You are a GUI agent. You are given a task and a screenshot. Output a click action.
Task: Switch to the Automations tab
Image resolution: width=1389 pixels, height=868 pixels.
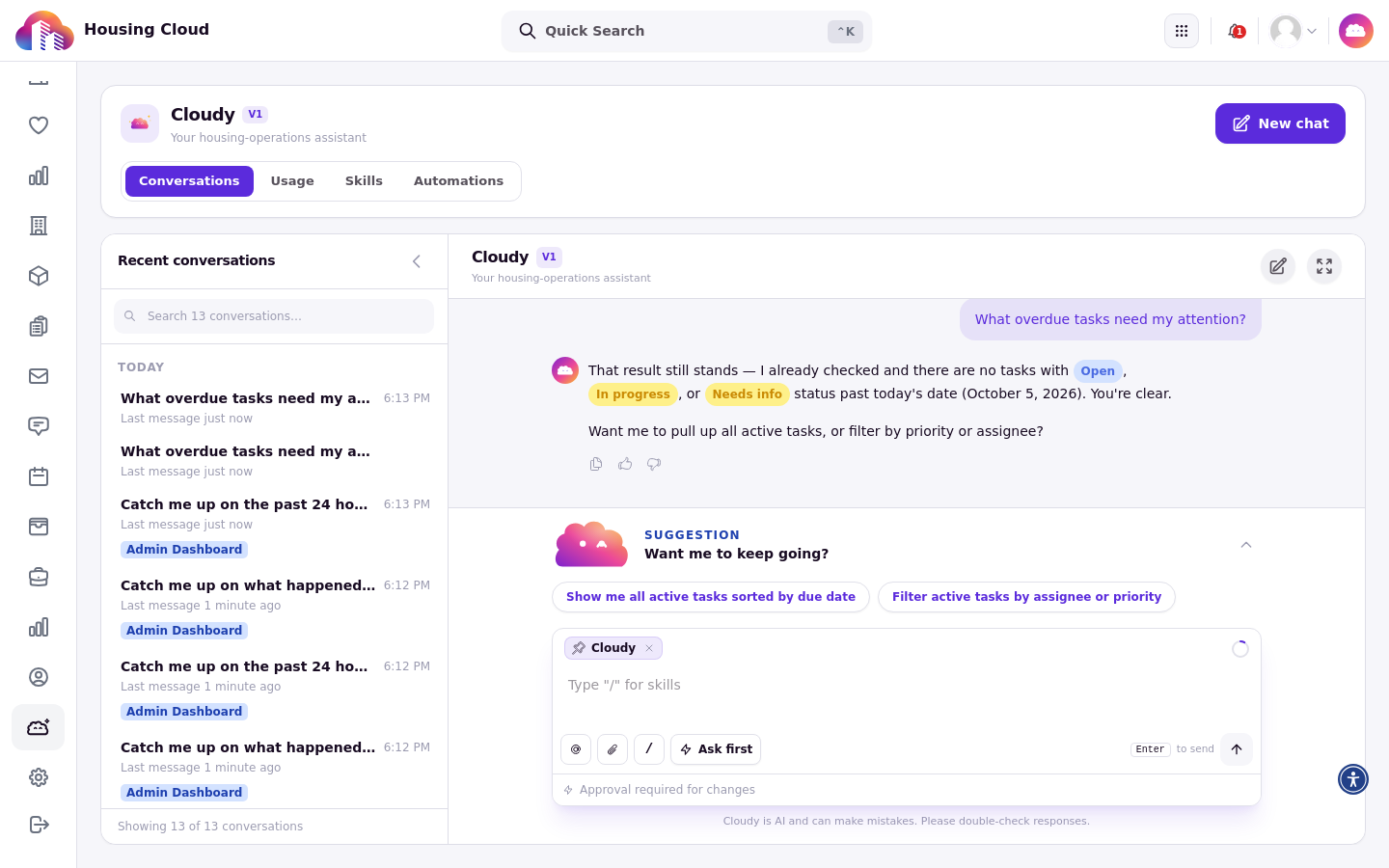pyautogui.click(x=458, y=181)
